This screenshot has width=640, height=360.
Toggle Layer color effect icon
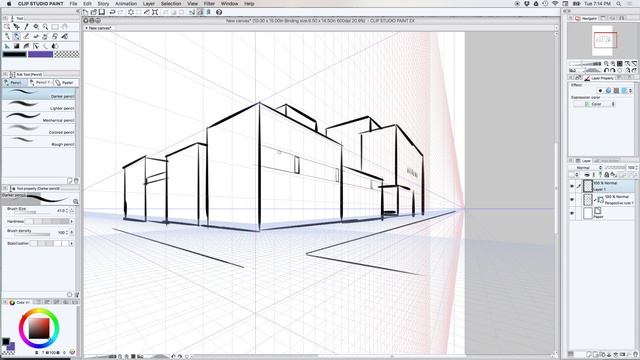click(x=624, y=91)
